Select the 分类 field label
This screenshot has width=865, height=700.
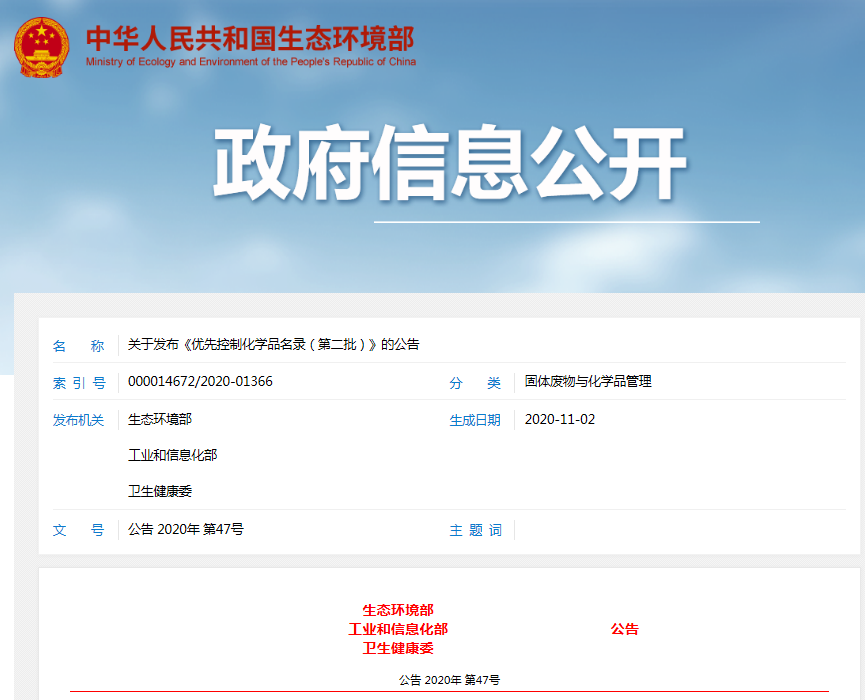click(x=475, y=383)
